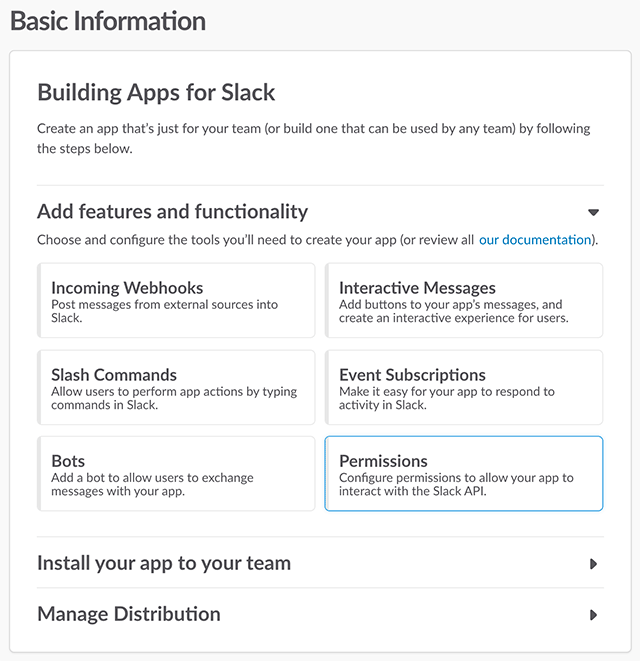Click Configure permissions to allow your app text

[x=456, y=484]
